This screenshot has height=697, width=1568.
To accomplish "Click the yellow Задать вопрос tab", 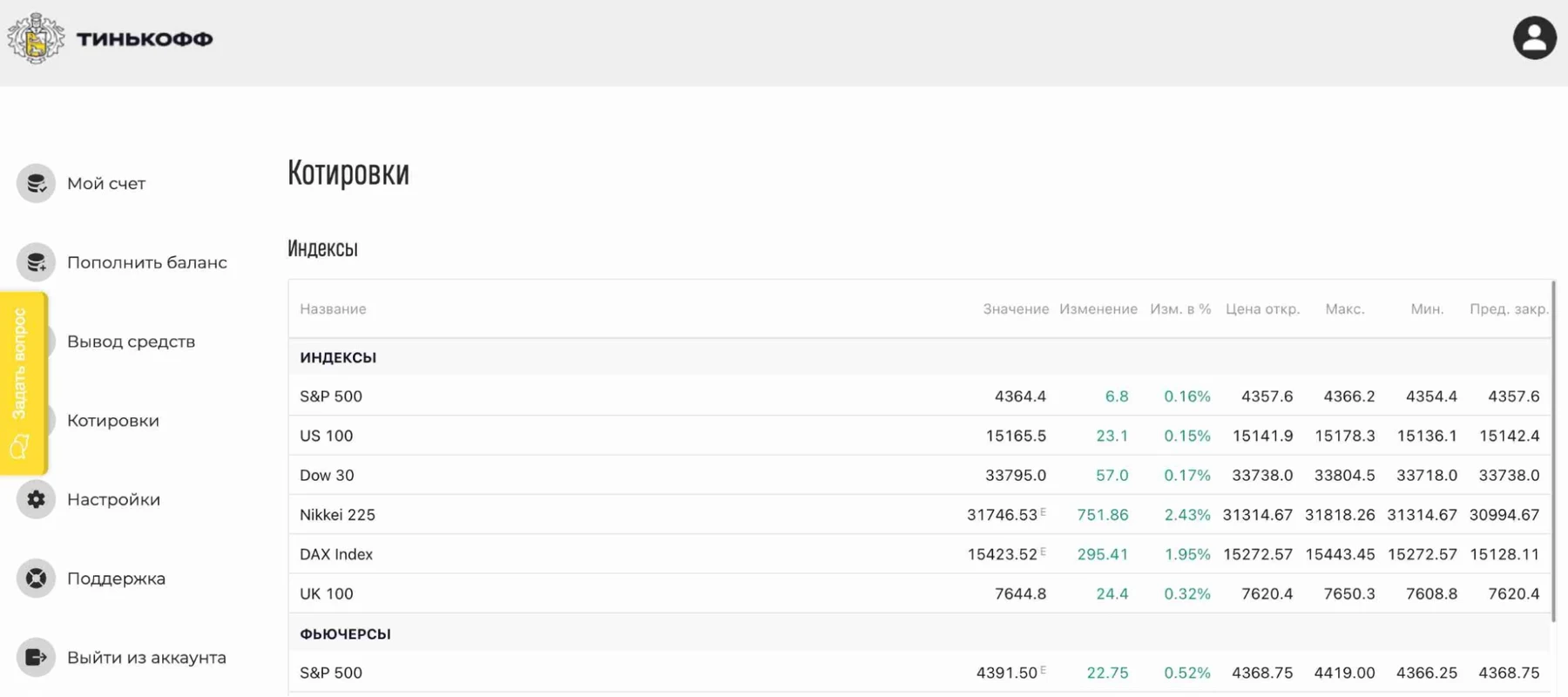I will click(x=24, y=383).
